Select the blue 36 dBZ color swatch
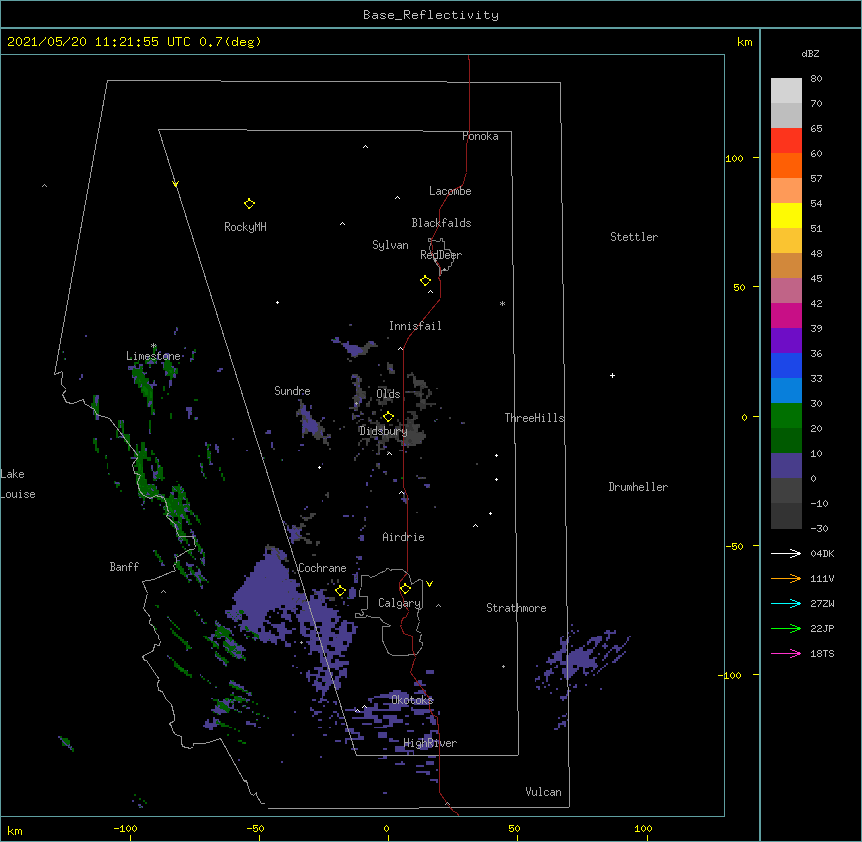862x842 pixels. (786, 365)
